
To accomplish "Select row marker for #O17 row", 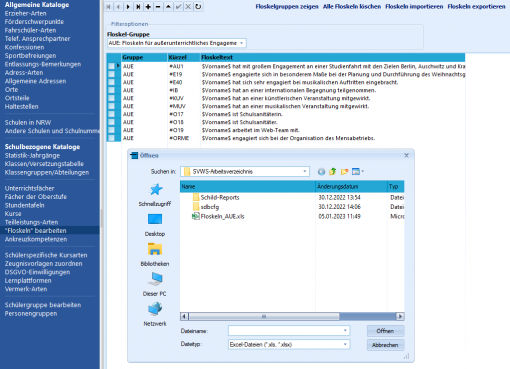I will tap(111, 114).
